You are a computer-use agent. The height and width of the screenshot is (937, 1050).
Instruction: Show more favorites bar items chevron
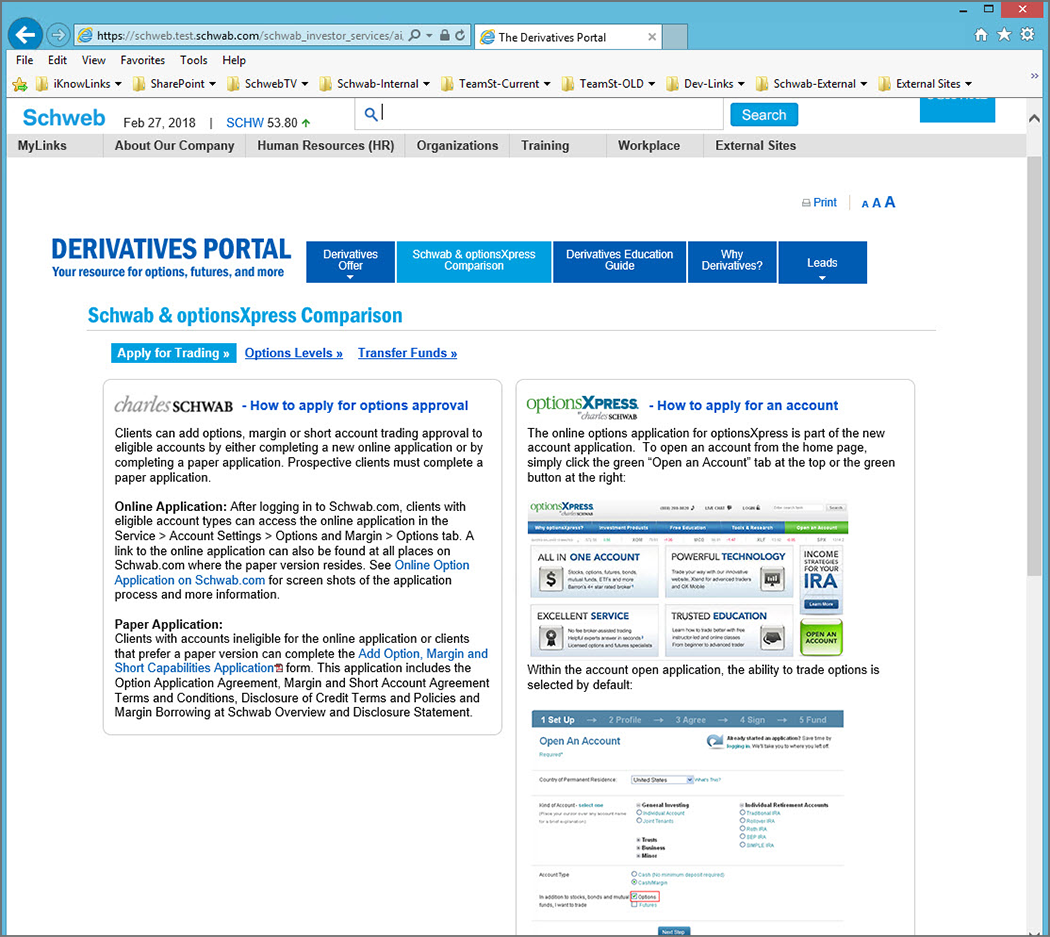point(1034,76)
